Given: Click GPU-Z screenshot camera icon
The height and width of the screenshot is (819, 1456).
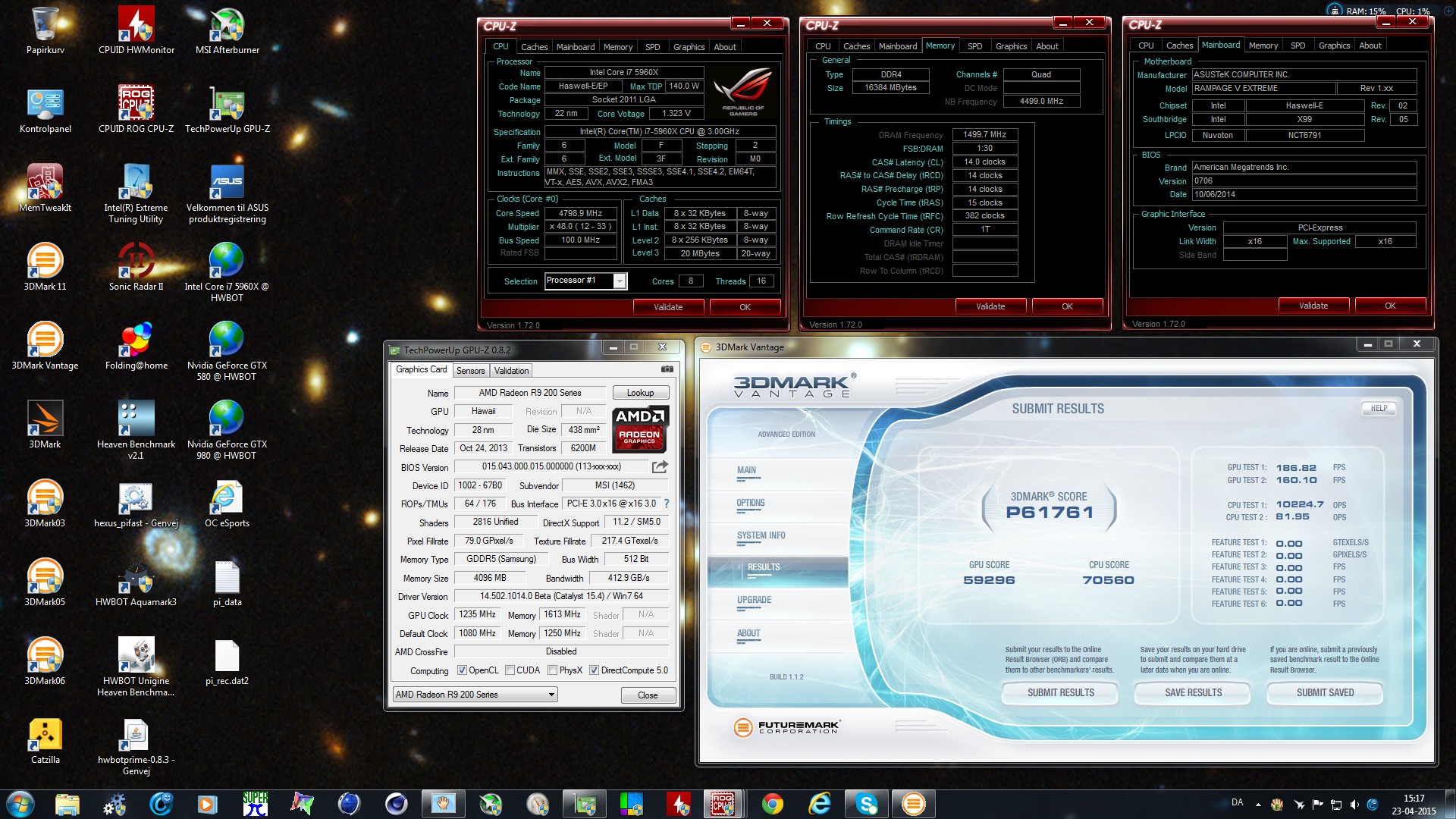Looking at the screenshot, I should pos(667,369).
